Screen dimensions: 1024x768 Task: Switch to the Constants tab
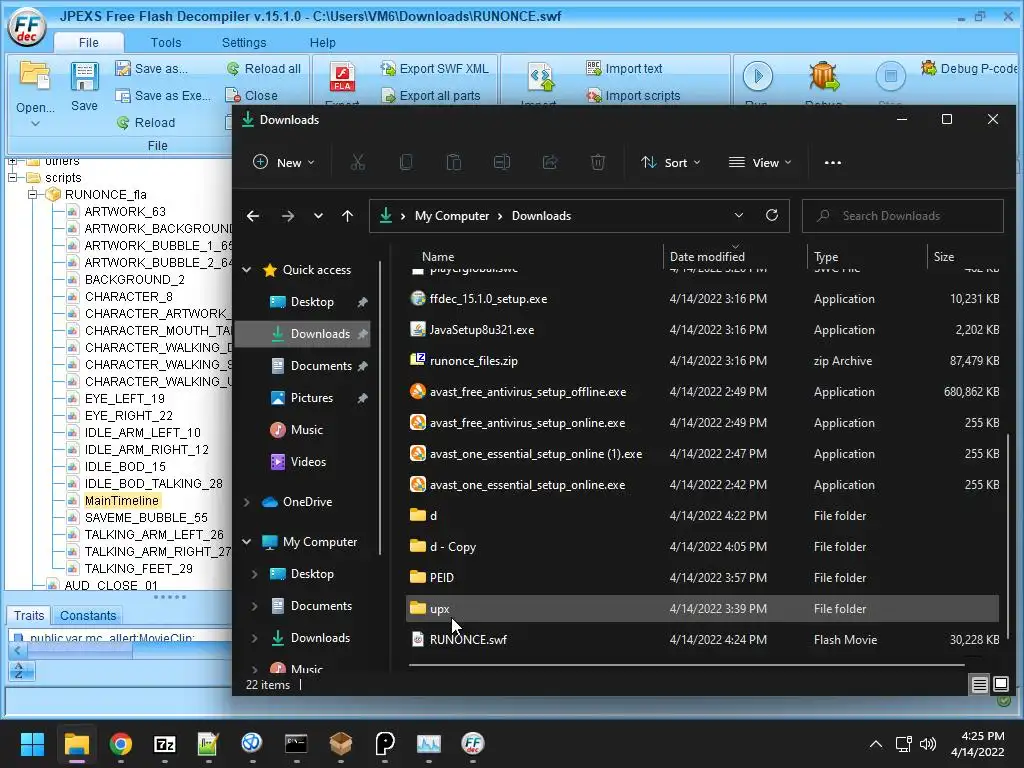(x=88, y=615)
